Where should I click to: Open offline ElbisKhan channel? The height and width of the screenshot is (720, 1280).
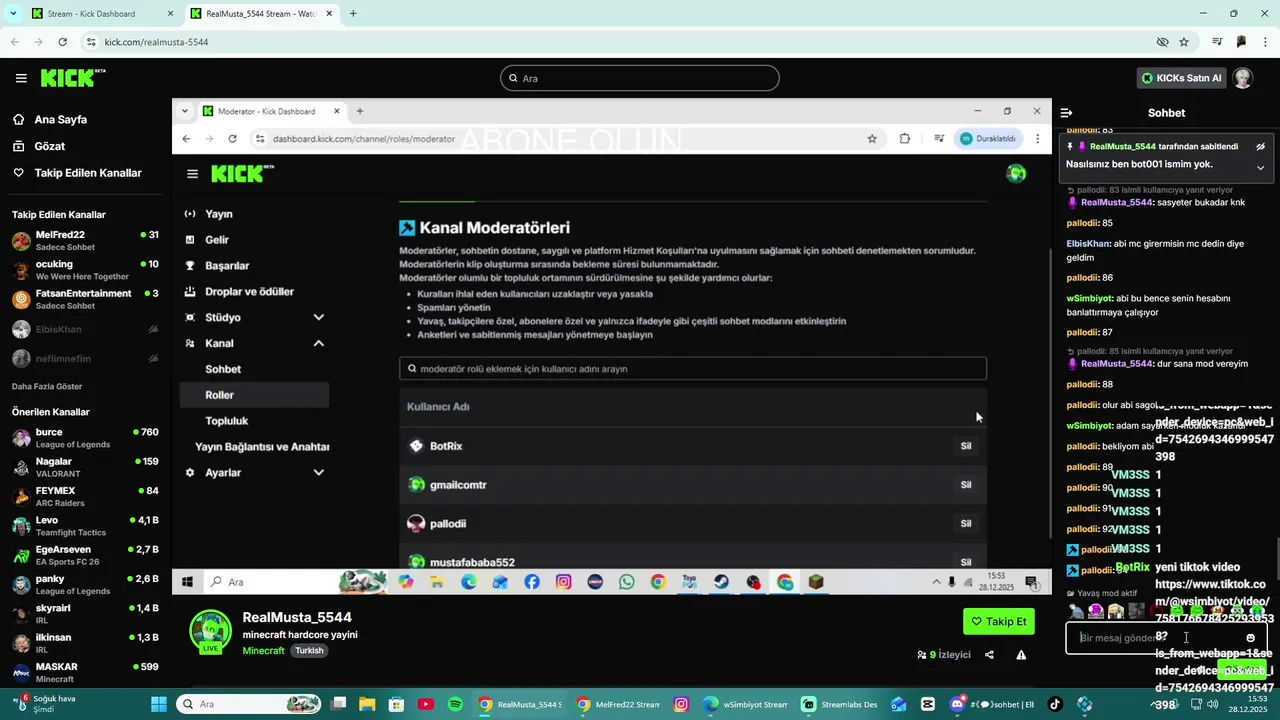click(85, 329)
